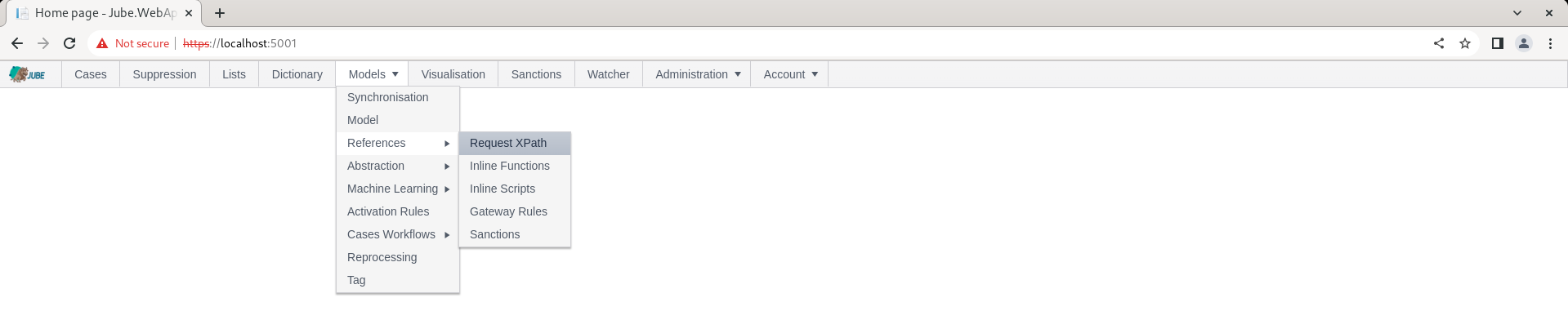1568x320 pixels.
Task: Open Chrome three-dot menu
Action: [x=1550, y=43]
